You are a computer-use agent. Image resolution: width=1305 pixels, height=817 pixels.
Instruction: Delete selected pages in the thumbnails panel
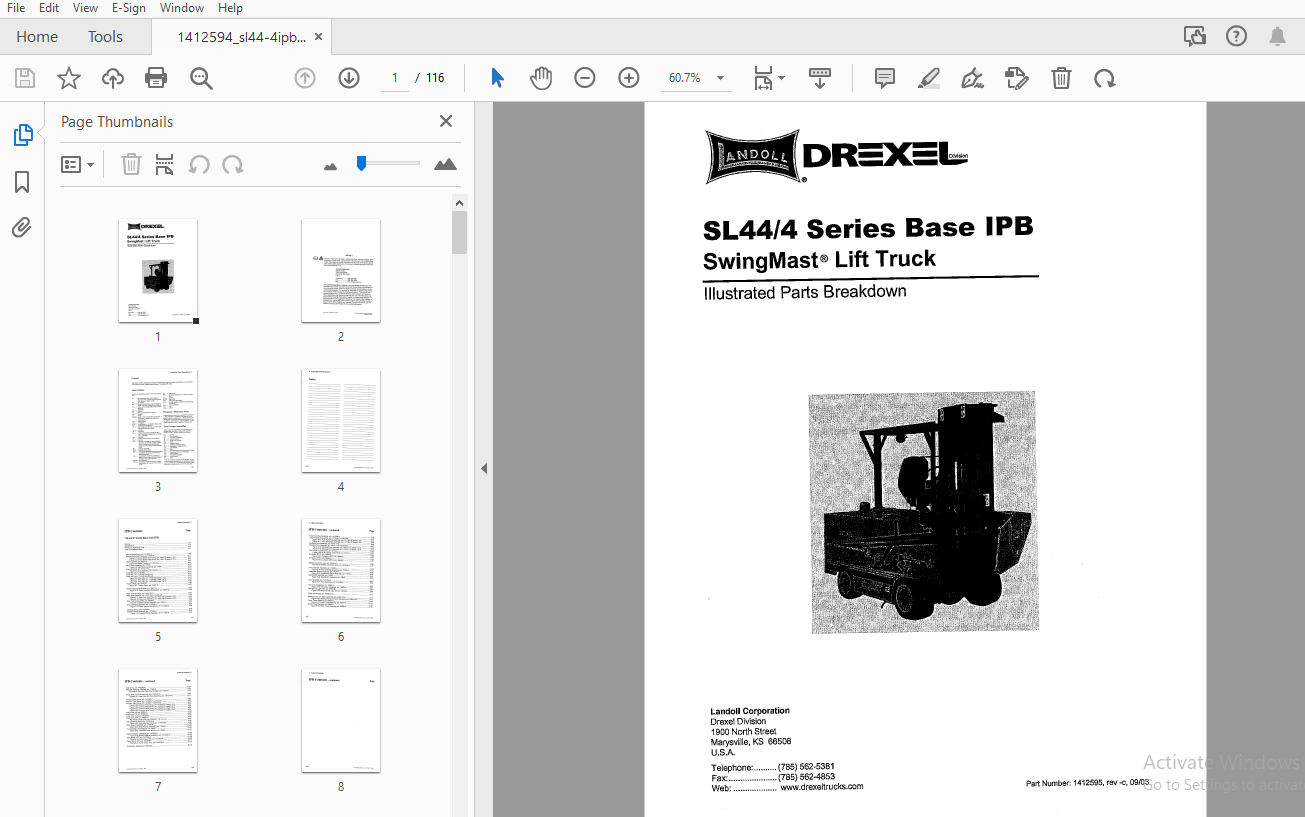(131, 164)
